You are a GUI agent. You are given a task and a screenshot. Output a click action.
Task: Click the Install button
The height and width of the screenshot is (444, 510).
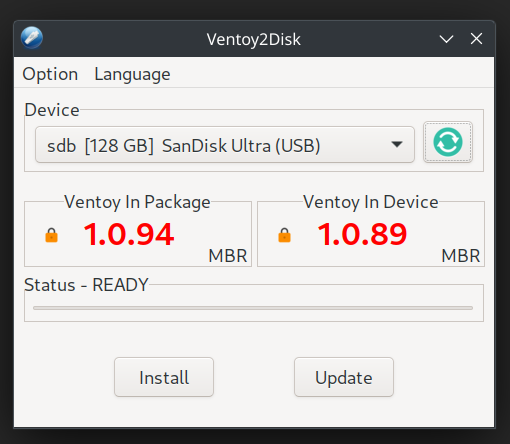164,377
